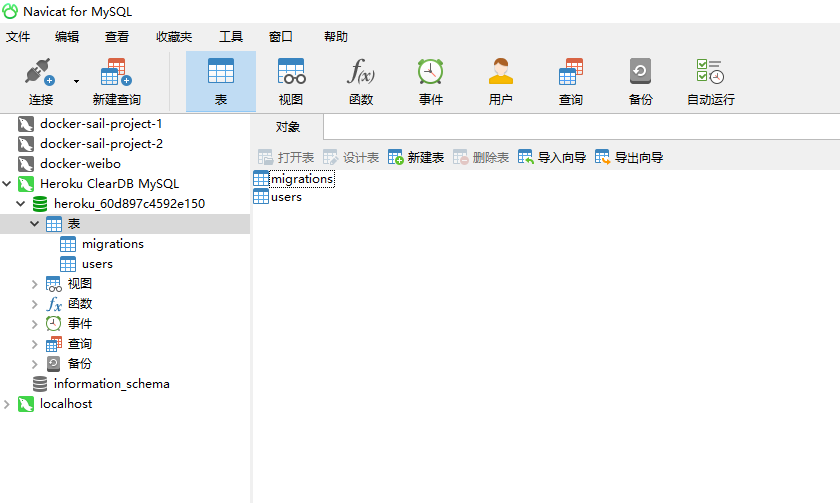840x503 pixels.
Task: Click the 用户 (User) toolbar icon
Action: [500, 71]
